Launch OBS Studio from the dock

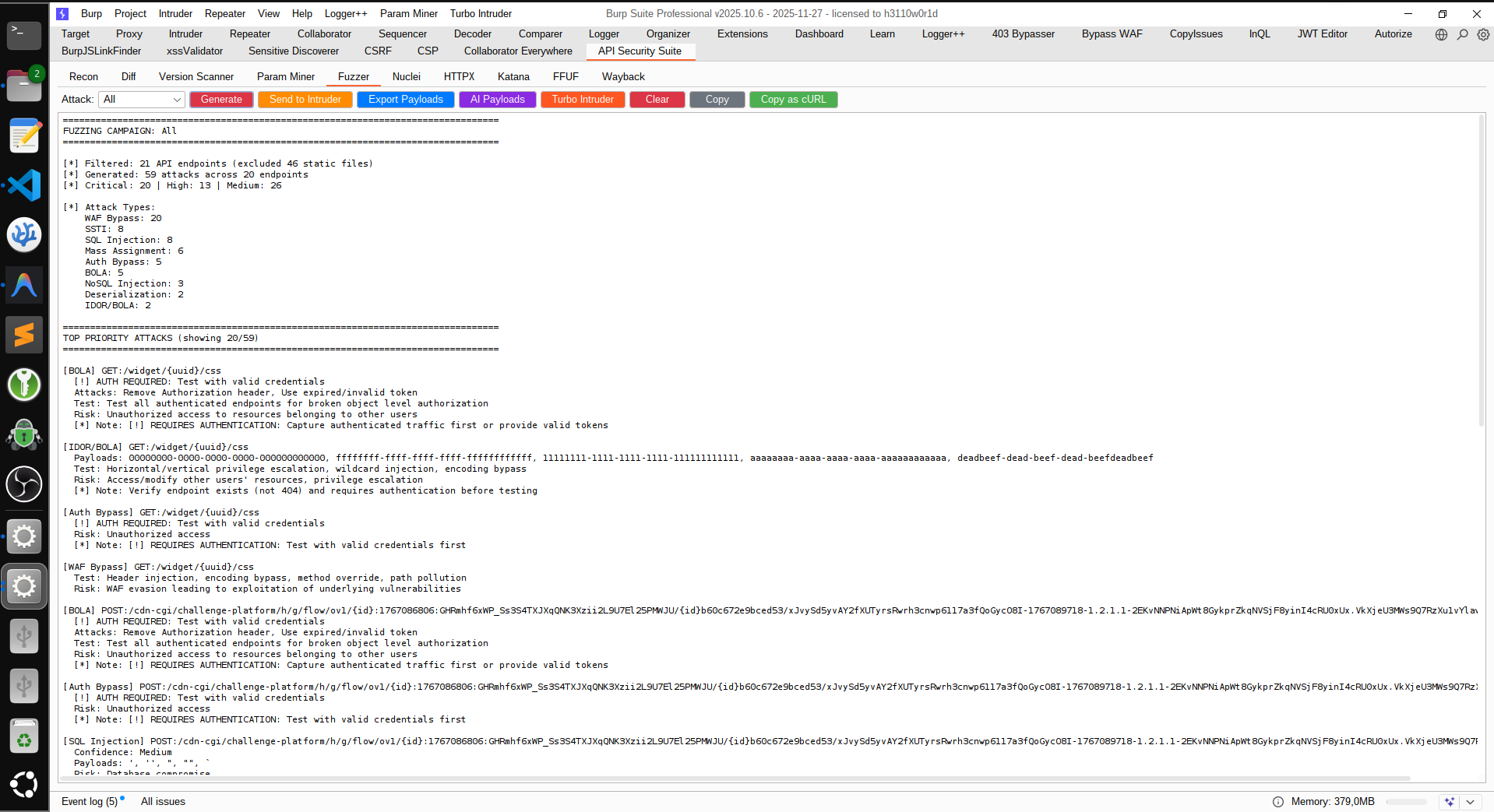23,484
